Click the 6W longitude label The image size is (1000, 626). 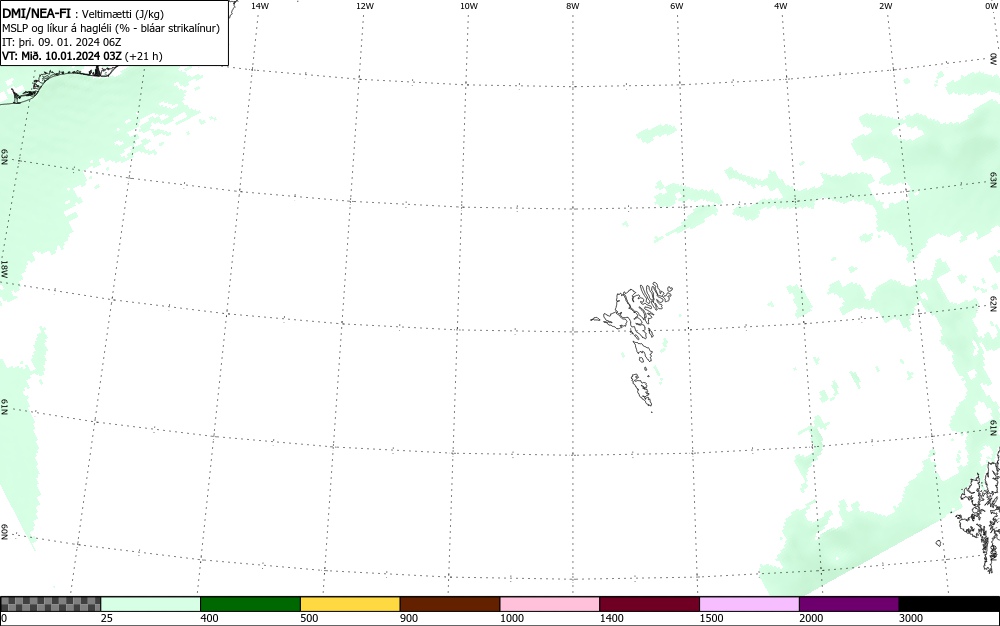pyautogui.click(x=677, y=6)
